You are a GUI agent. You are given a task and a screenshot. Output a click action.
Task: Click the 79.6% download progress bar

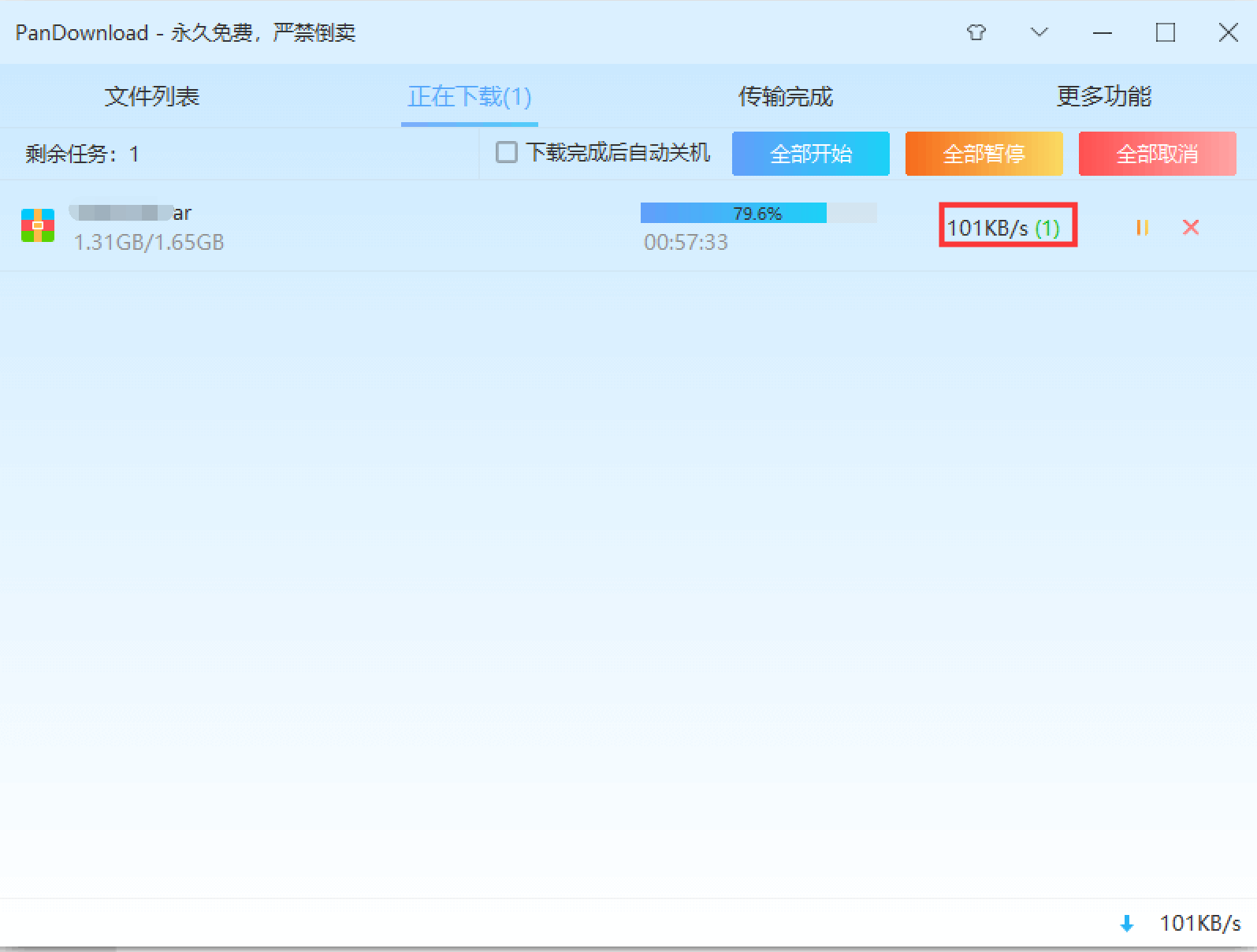pyautogui.click(x=759, y=213)
